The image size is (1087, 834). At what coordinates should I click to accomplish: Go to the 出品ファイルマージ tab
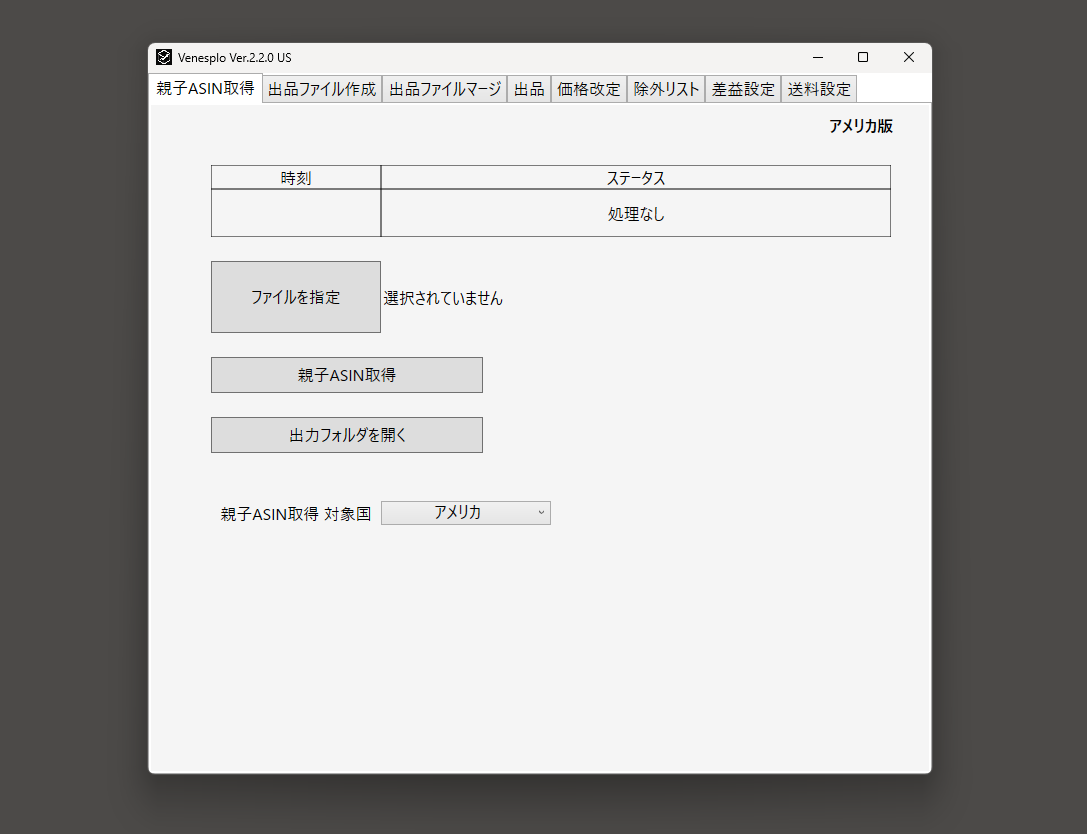444,89
